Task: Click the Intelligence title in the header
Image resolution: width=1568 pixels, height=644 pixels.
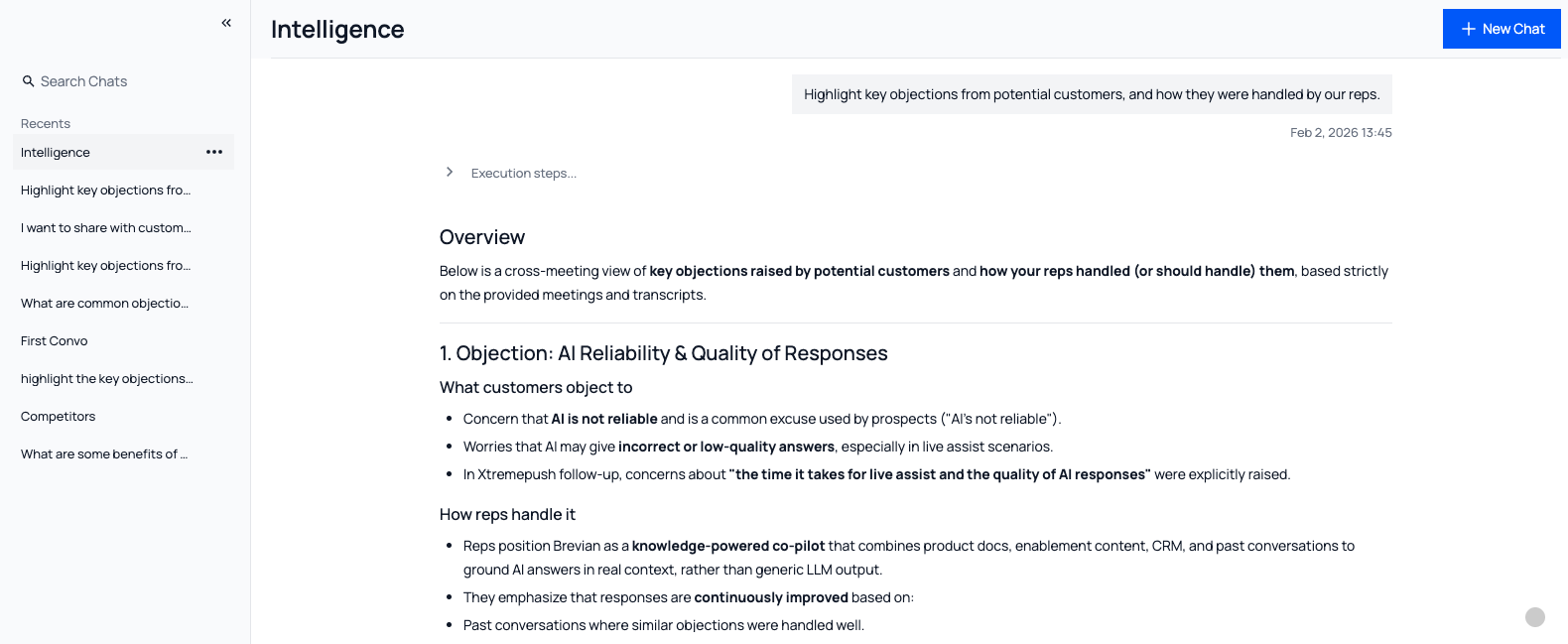Action: 337,29
